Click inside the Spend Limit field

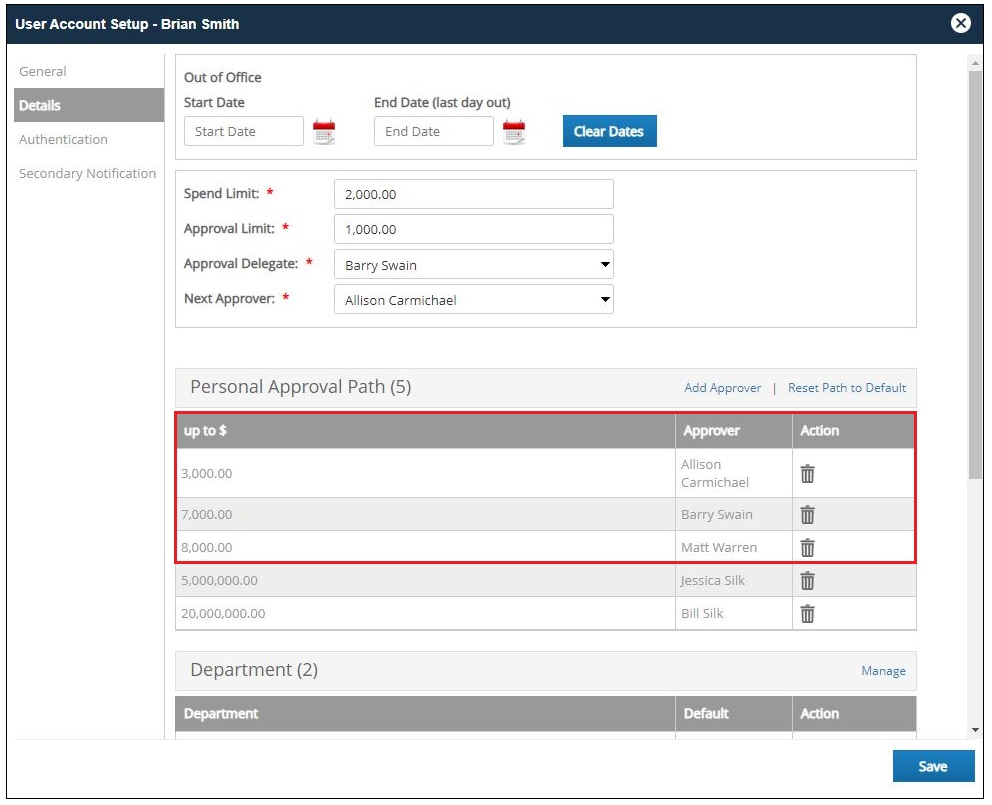pyautogui.click(x=473, y=193)
